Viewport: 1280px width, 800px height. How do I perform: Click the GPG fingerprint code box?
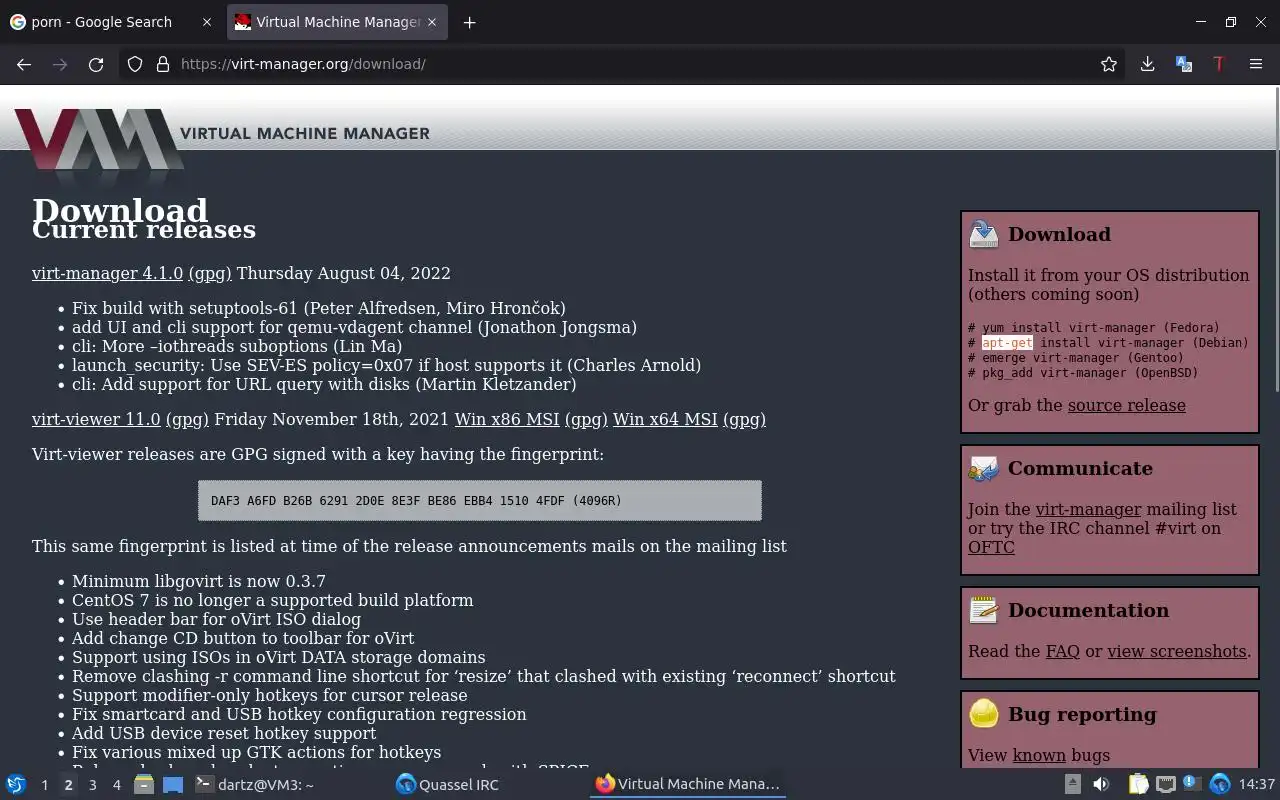pos(480,500)
